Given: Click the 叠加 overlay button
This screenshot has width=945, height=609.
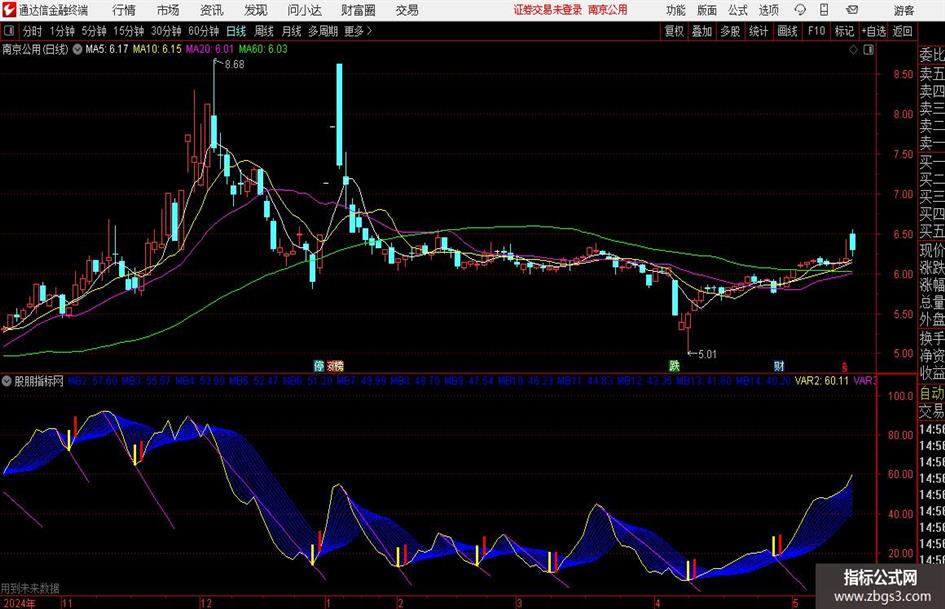Looking at the screenshot, I should [702, 31].
